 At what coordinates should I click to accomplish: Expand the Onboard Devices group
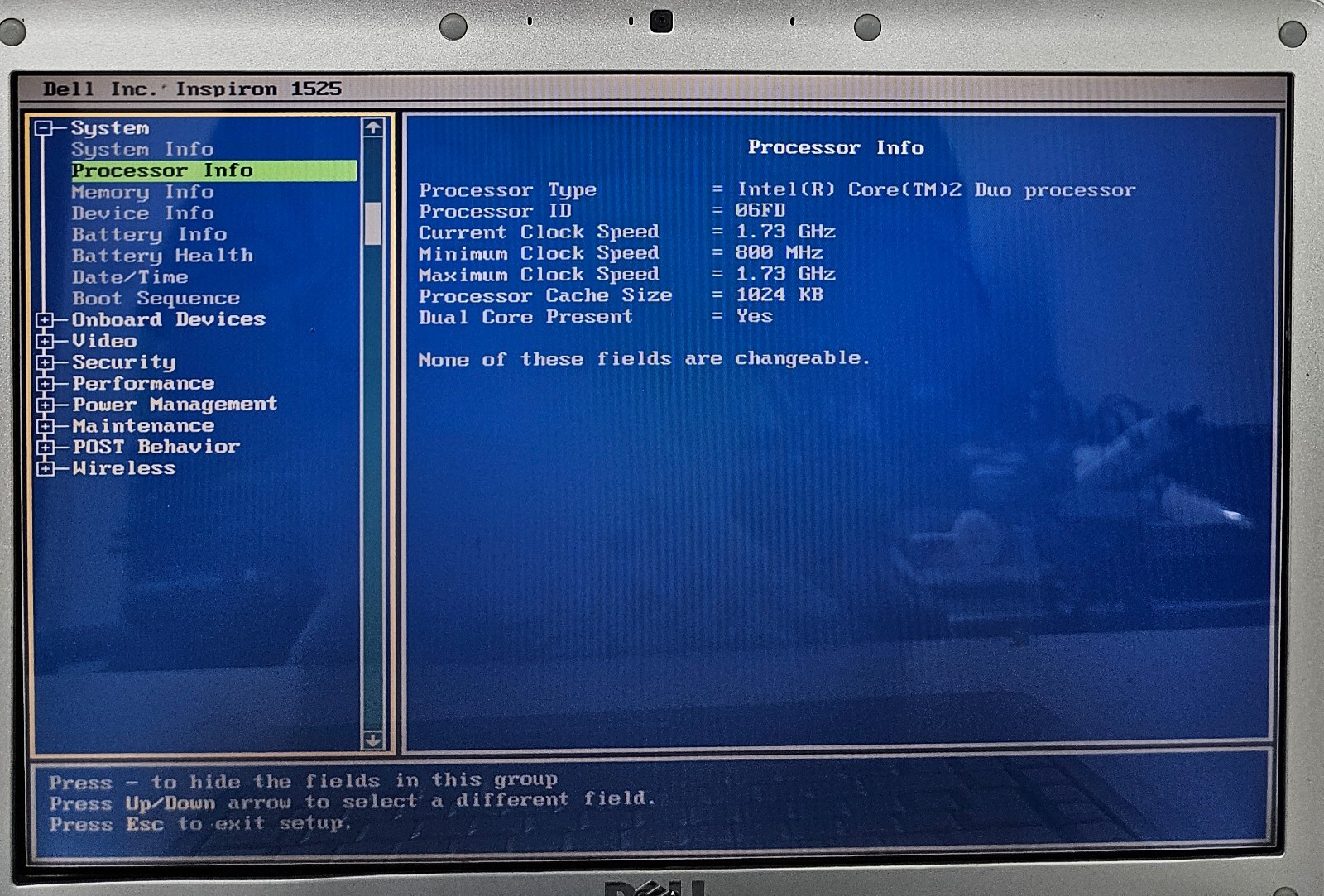pyautogui.click(x=45, y=320)
